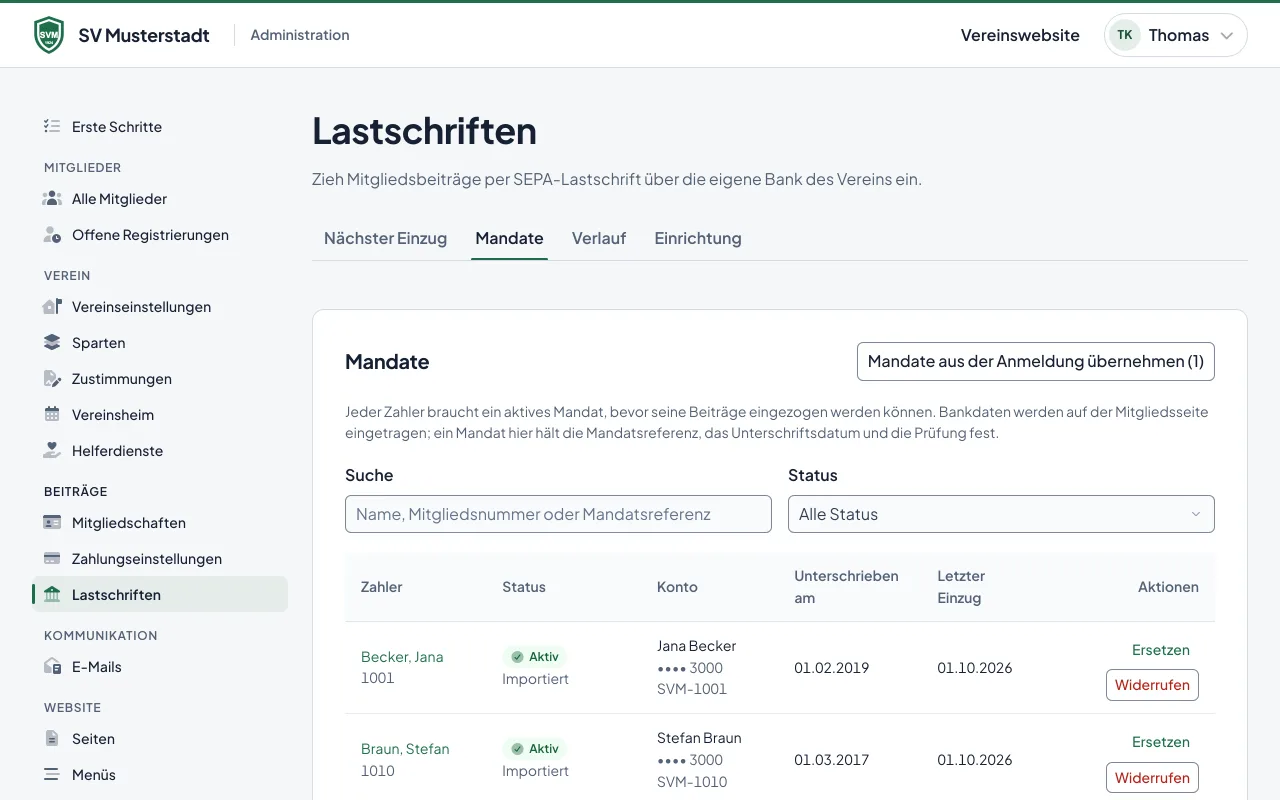
Task: Click Widerrufen for Becker, Jana
Action: (x=1152, y=685)
